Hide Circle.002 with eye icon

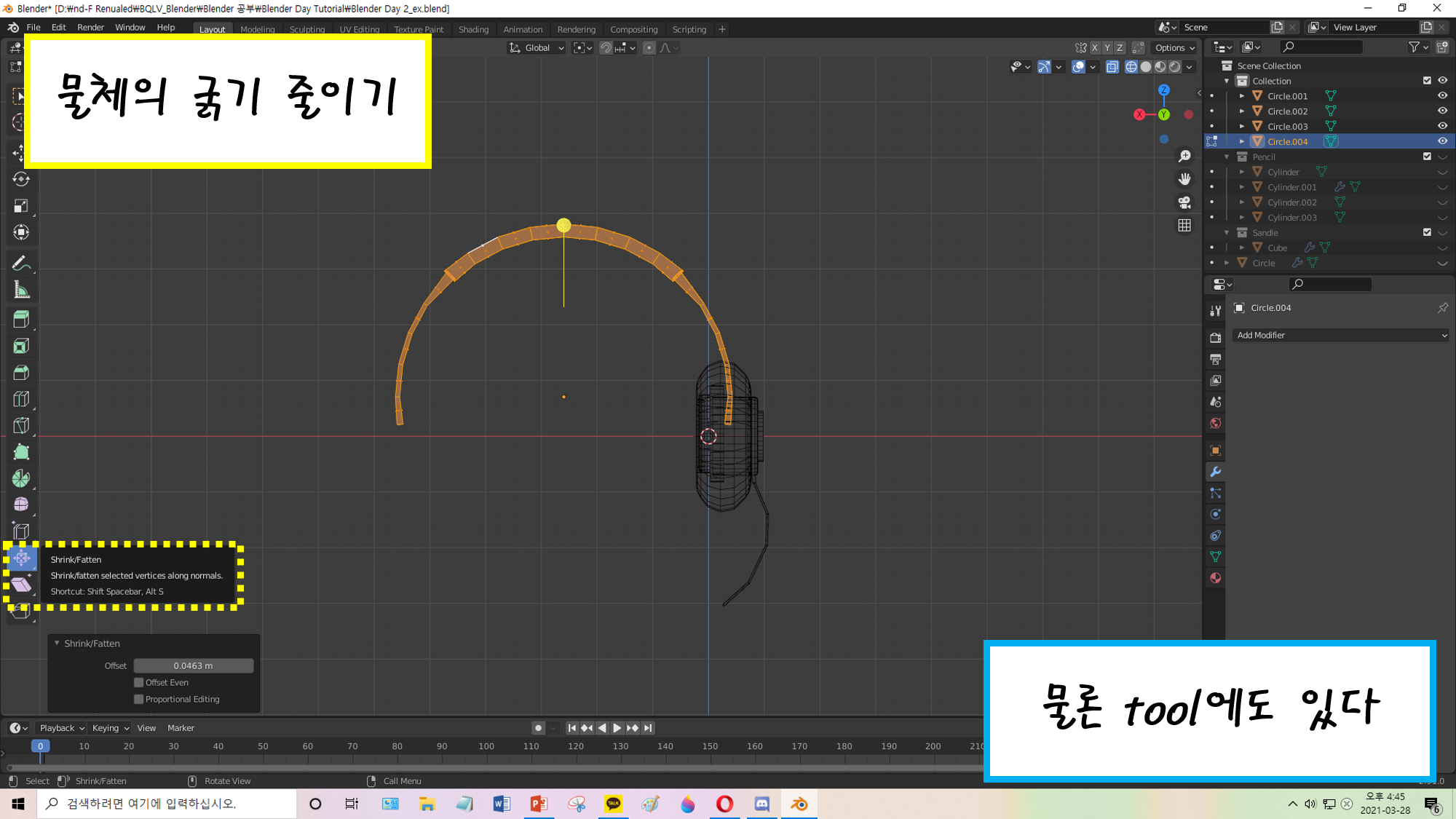(x=1441, y=111)
